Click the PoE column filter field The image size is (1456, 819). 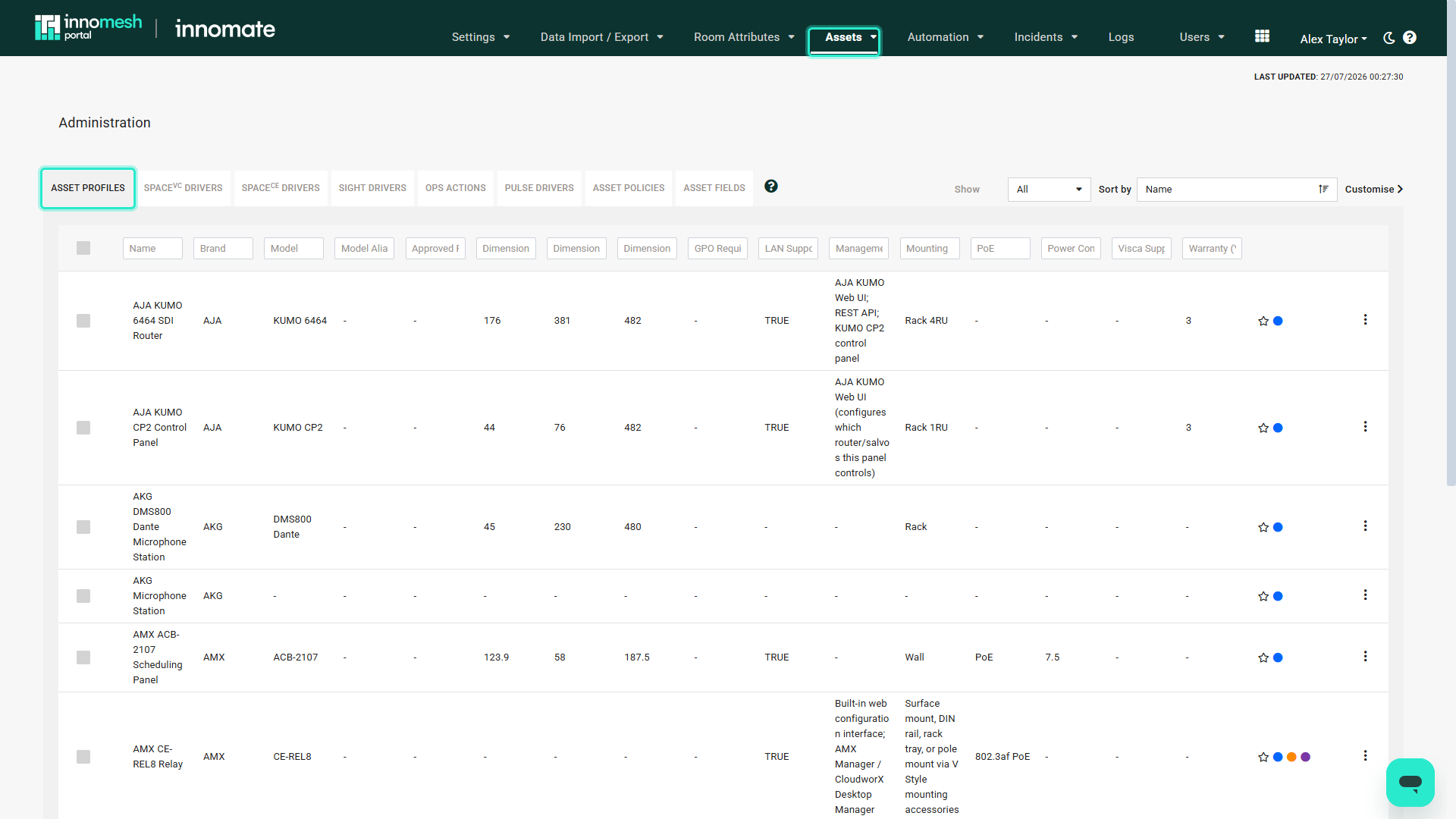(x=1000, y=249)
